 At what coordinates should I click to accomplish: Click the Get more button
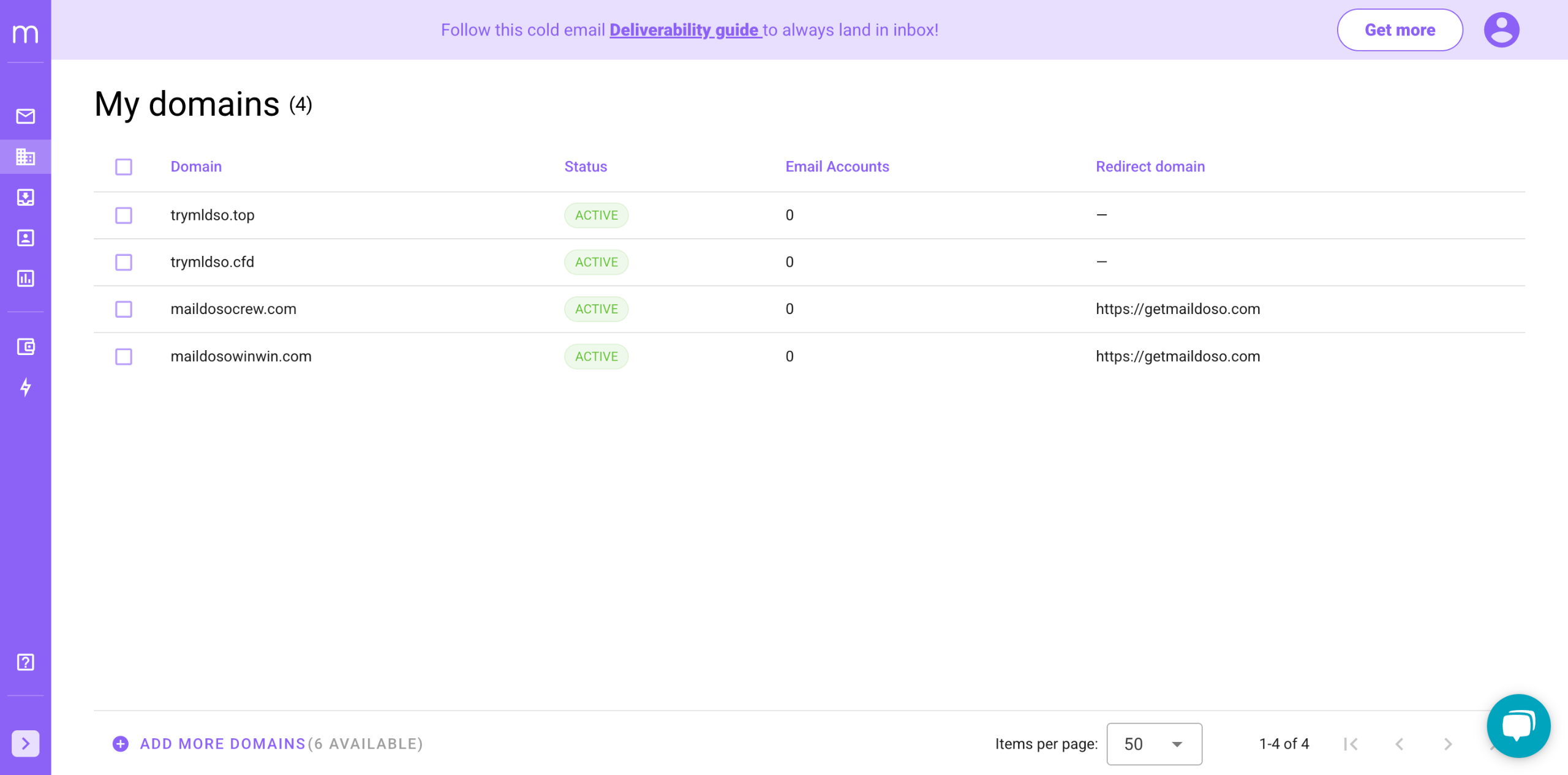pyautogui.click(x=1400, y=30)
